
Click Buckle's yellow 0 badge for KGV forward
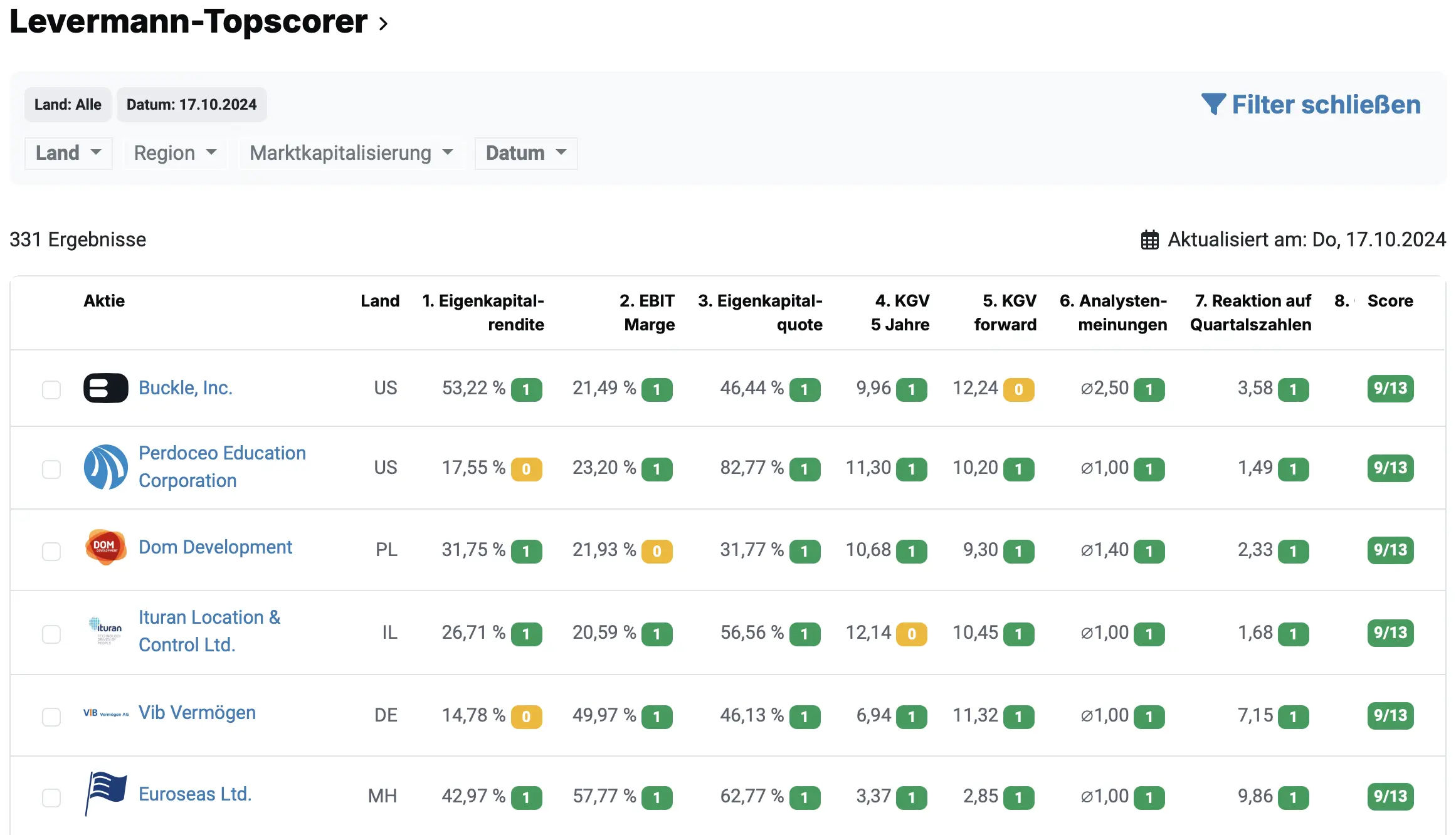coord(1018,390)
